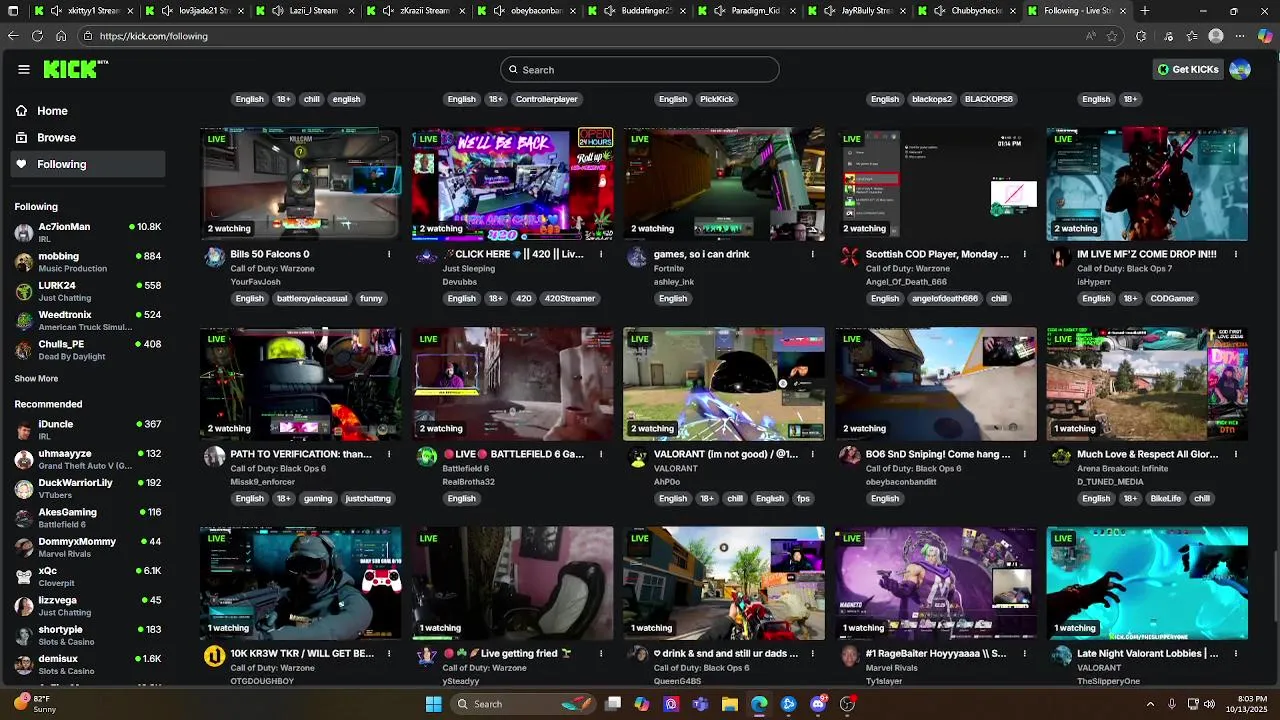
Task: Click the Search Kick input field
Action: coord(640,70)
